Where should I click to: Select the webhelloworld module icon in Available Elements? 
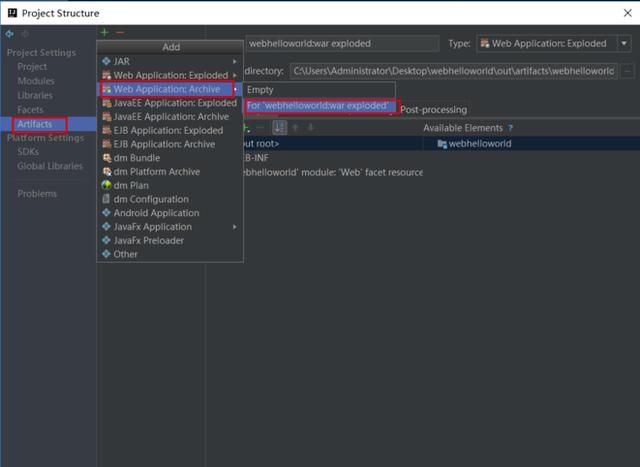(x=442, y=144)
